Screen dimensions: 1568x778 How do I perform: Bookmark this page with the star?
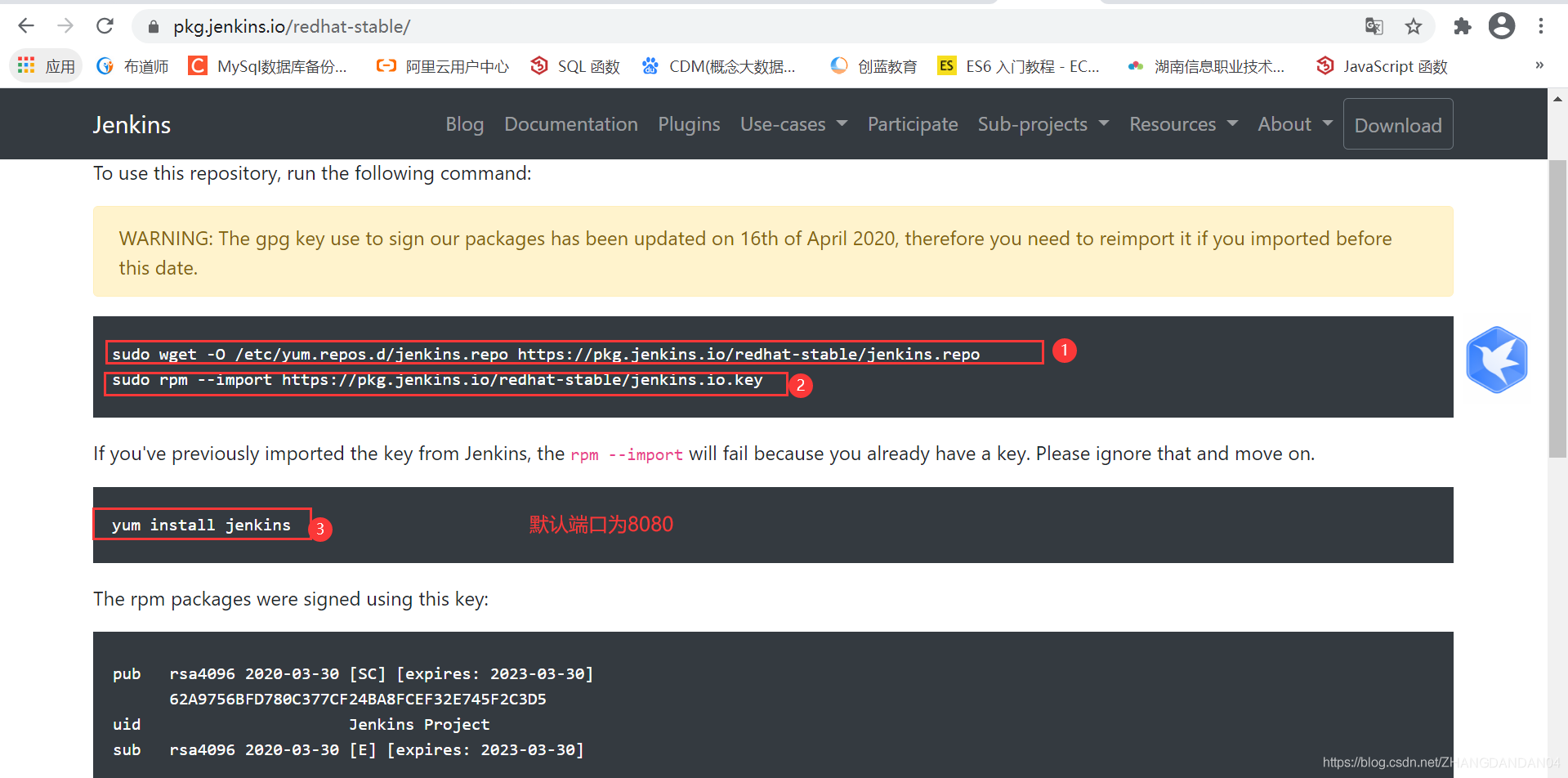pos(1414,27)
